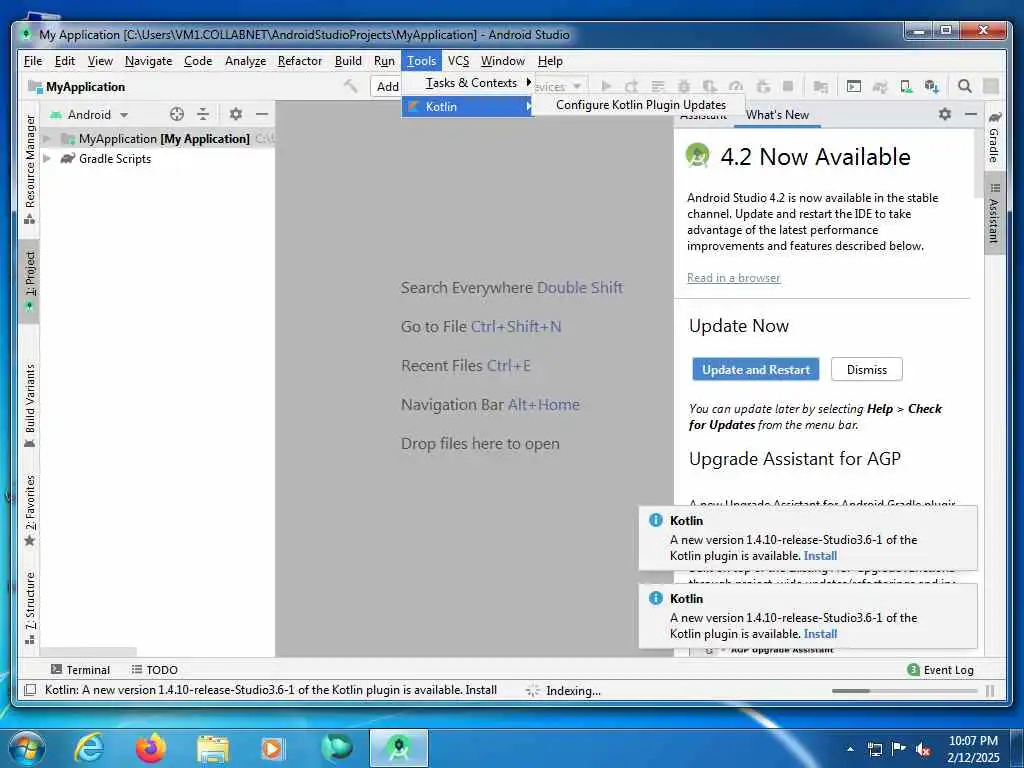Open Windows Explorer from the taskbar
Screen dimensions: 1024x768
coord(213,748)
